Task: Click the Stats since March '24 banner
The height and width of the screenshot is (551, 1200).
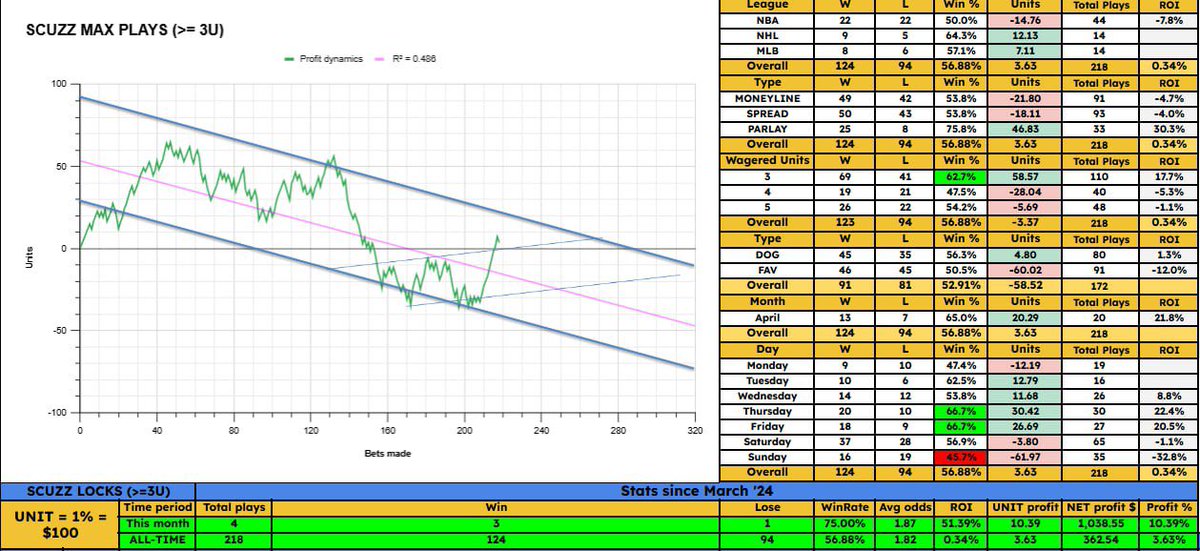Action: click(x=696, y=491)
